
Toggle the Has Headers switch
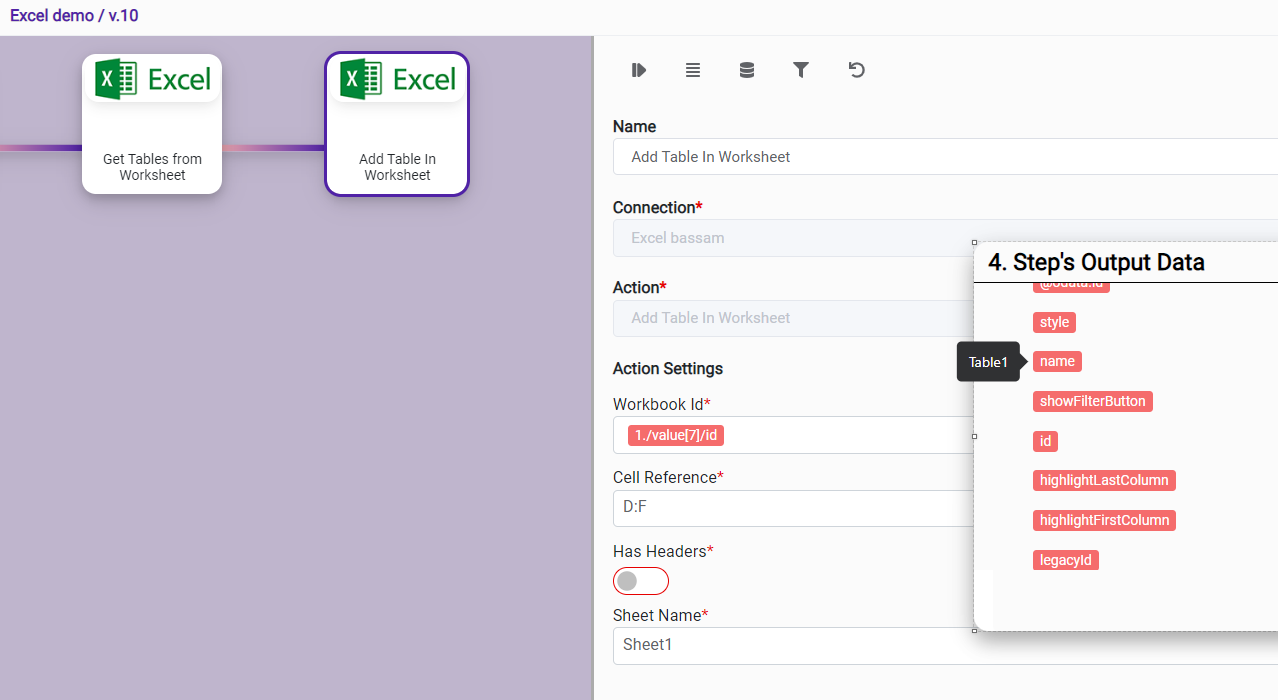(640, 581)
